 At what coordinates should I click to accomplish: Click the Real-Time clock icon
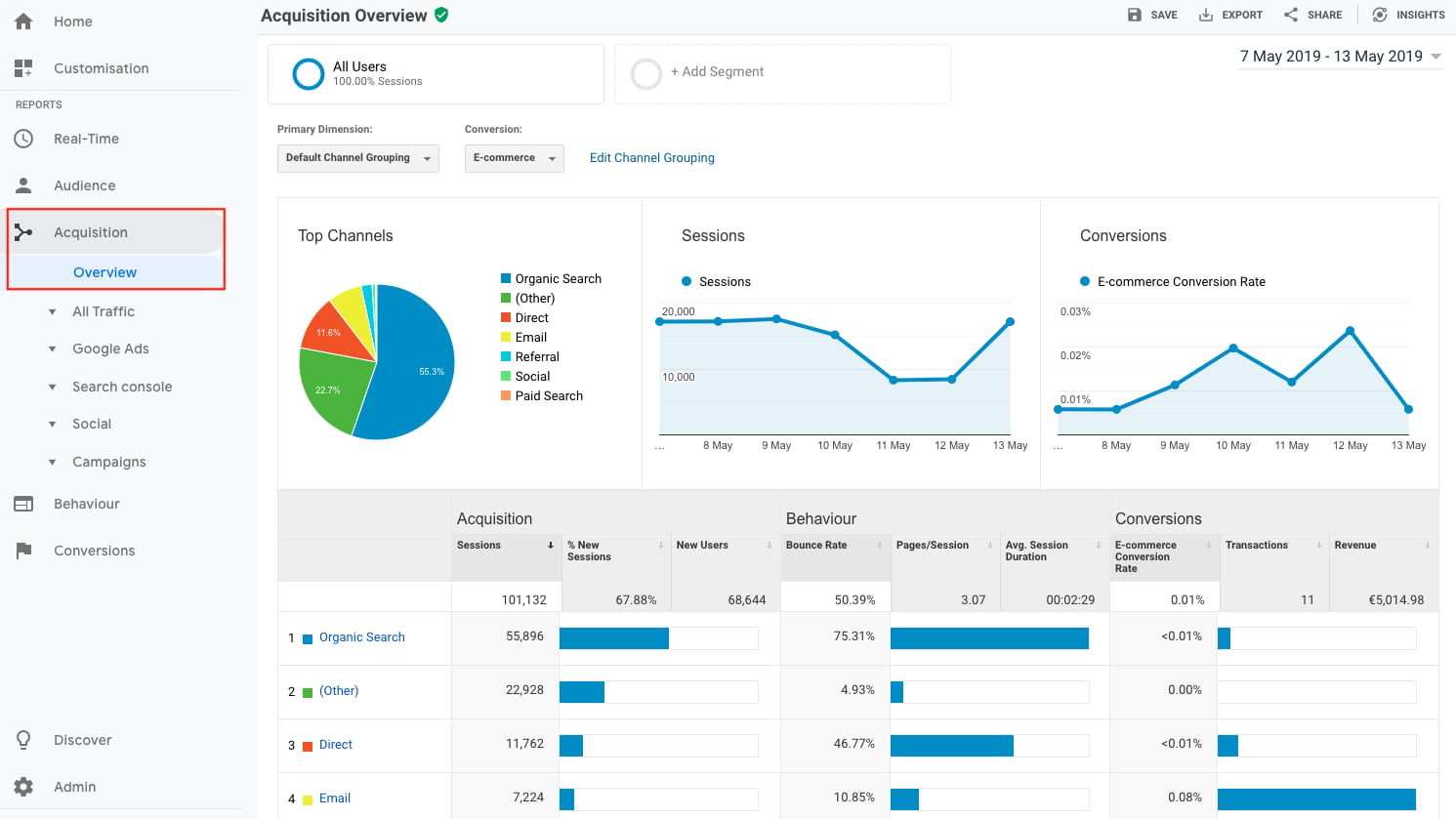click(23, 139)
